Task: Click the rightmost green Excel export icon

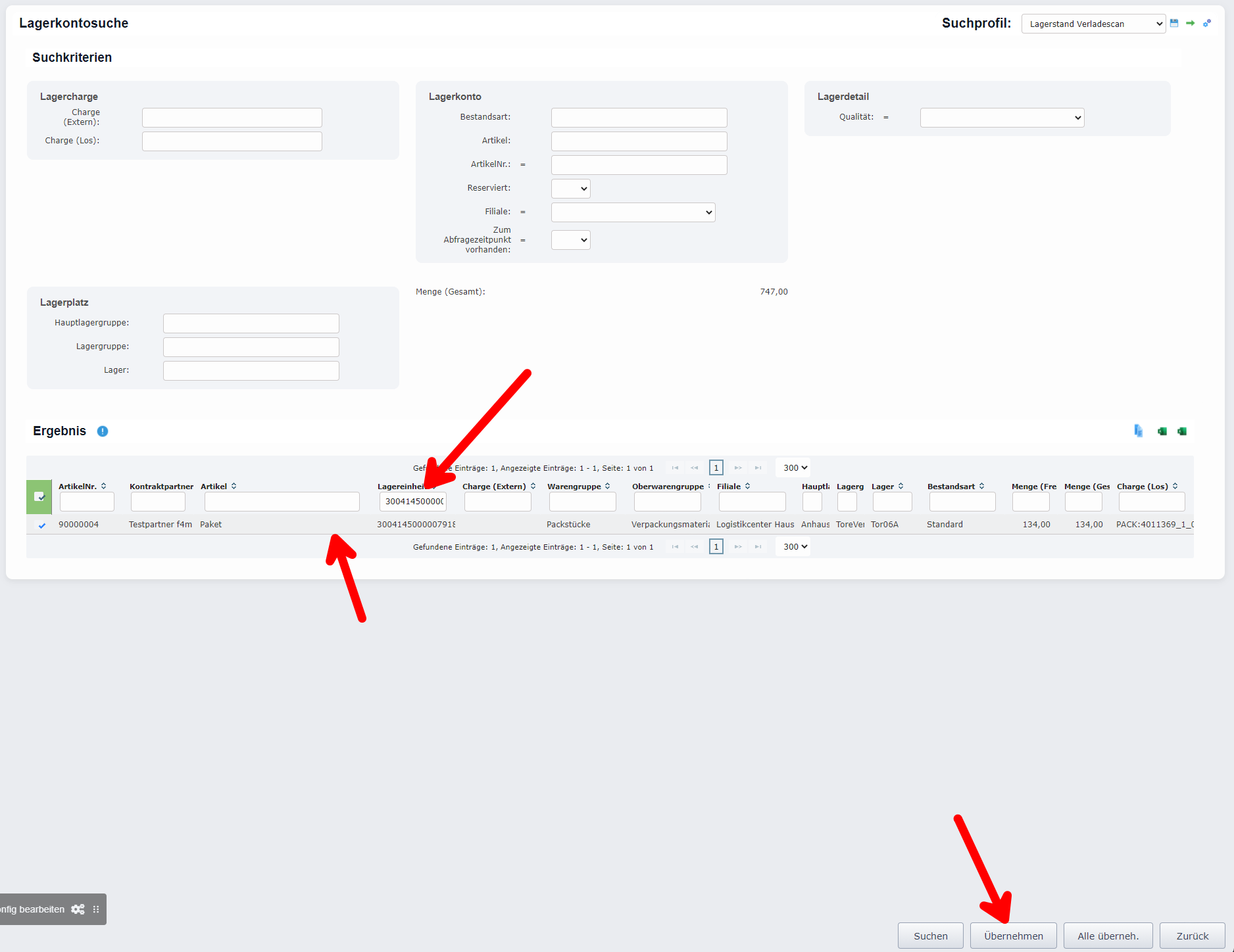Action: click(x=1182, y=431)
